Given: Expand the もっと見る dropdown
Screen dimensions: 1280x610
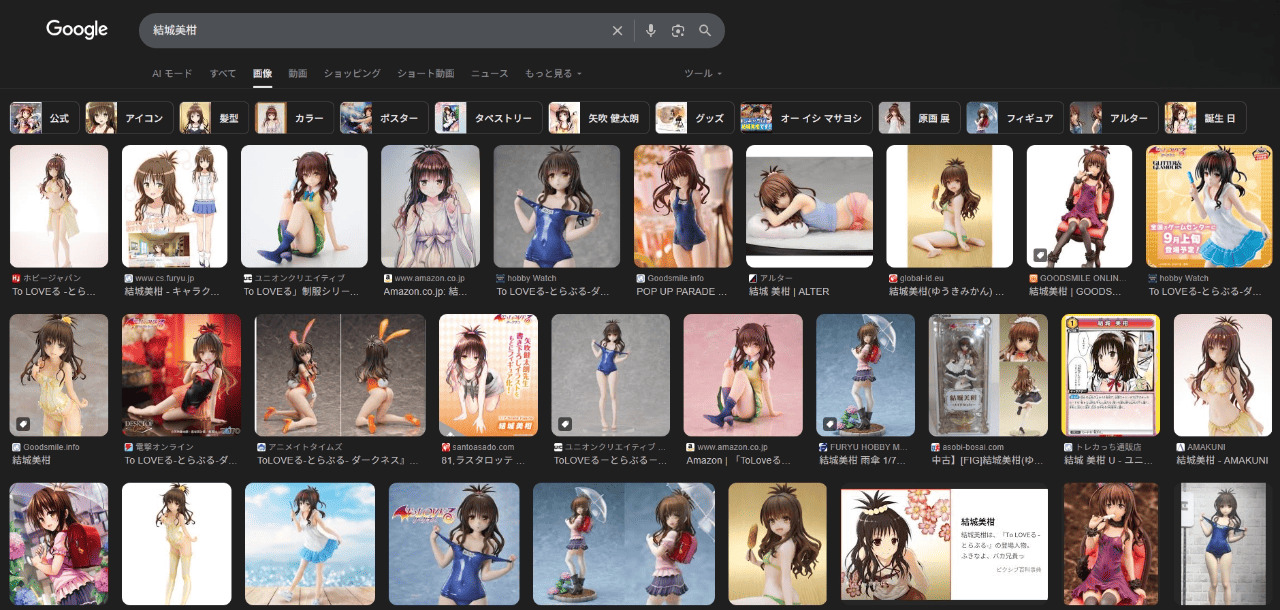Looking at the screenshot, I should tap(553, 74).
